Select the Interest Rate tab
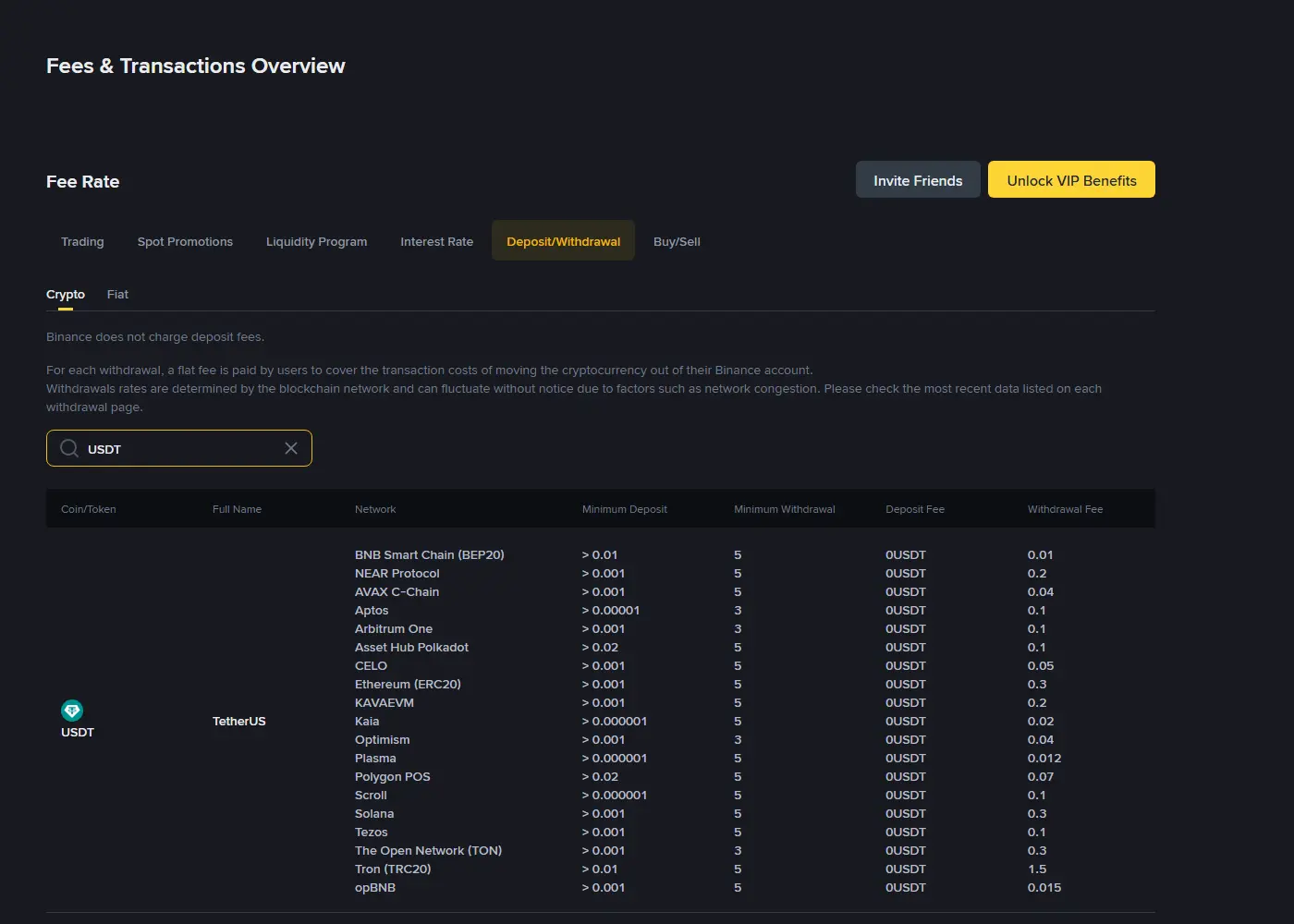 click(436, 241)
